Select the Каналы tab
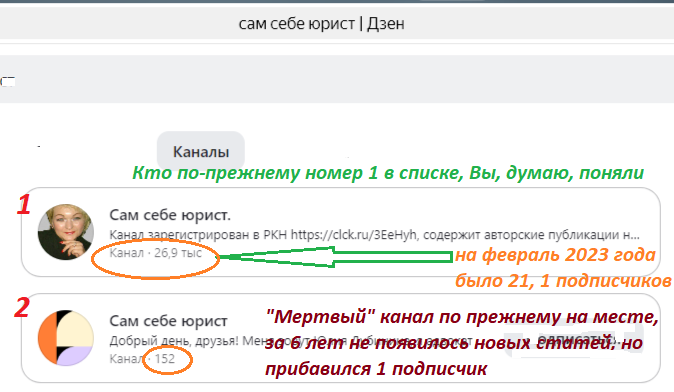This screenshot has height=392, width=674. pos(201,151)
